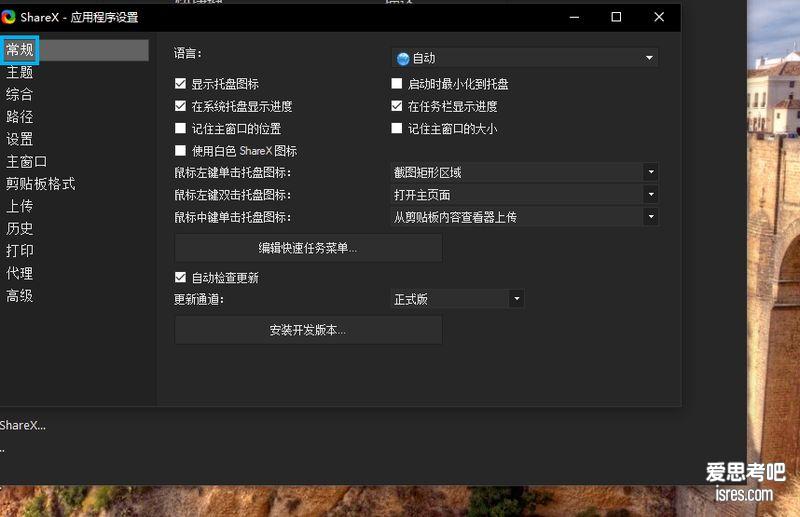
Task: Toggle 自动检查更新 checkbox
Action: [x=180, y=277]
